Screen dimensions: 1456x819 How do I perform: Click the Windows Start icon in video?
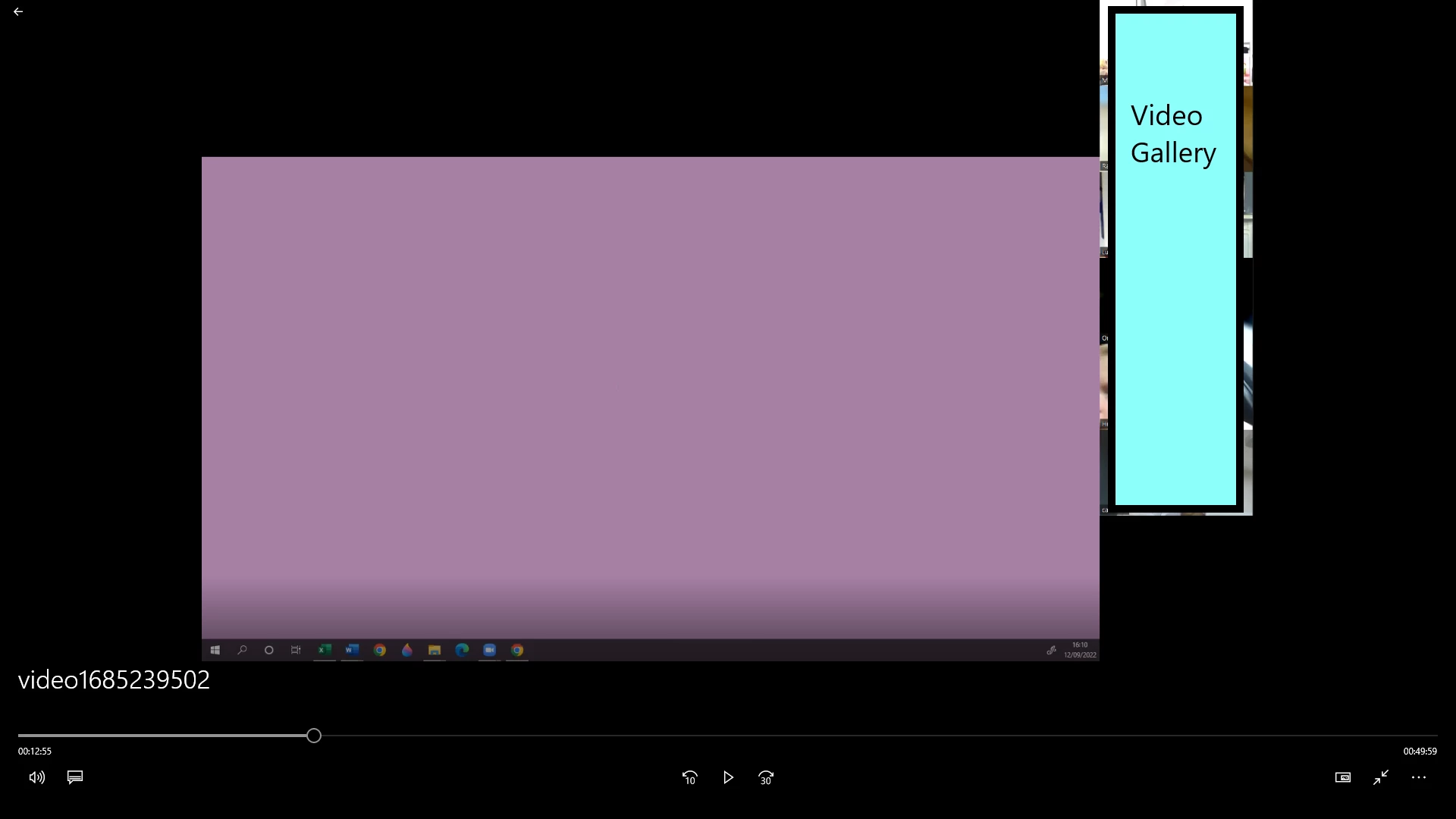coord(215,650)
